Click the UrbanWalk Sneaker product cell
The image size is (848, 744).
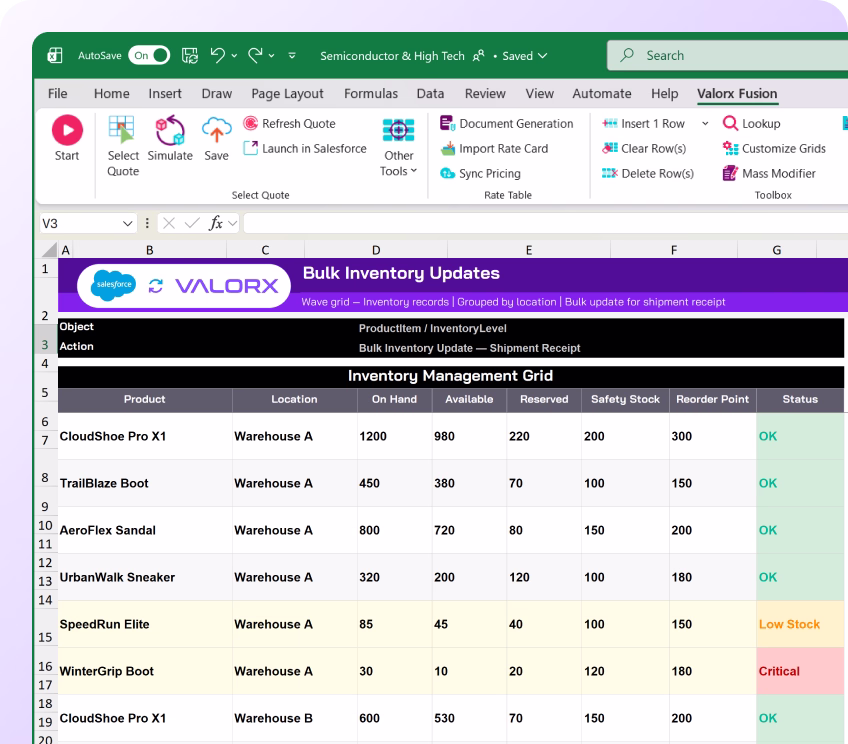(145, 577)
